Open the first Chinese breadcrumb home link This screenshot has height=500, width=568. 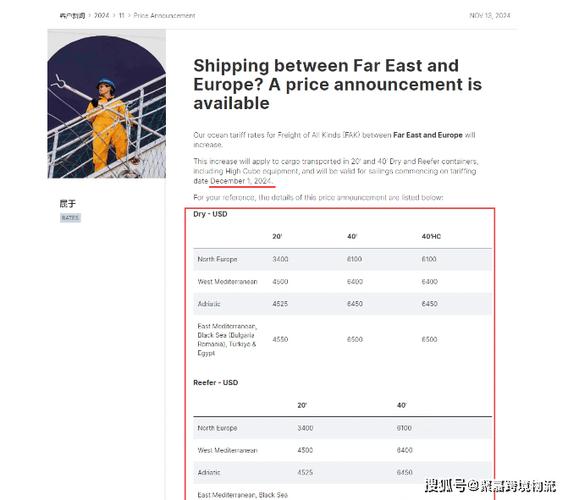(x=72, y=16)
